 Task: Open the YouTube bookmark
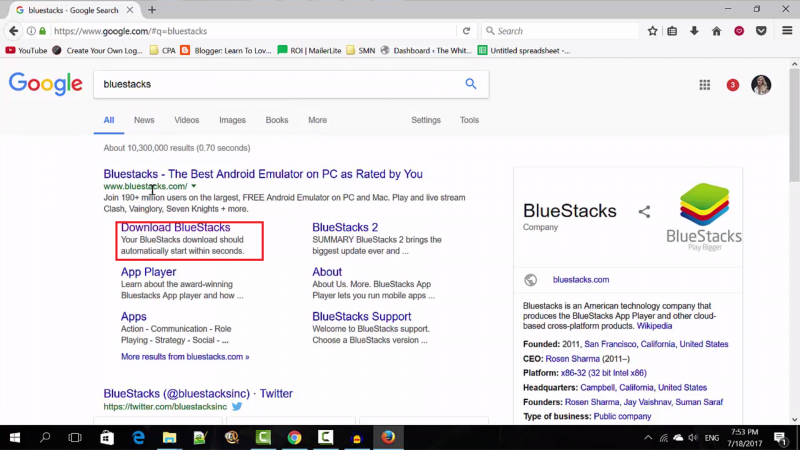pyautogui.click(x=27, y=51)
